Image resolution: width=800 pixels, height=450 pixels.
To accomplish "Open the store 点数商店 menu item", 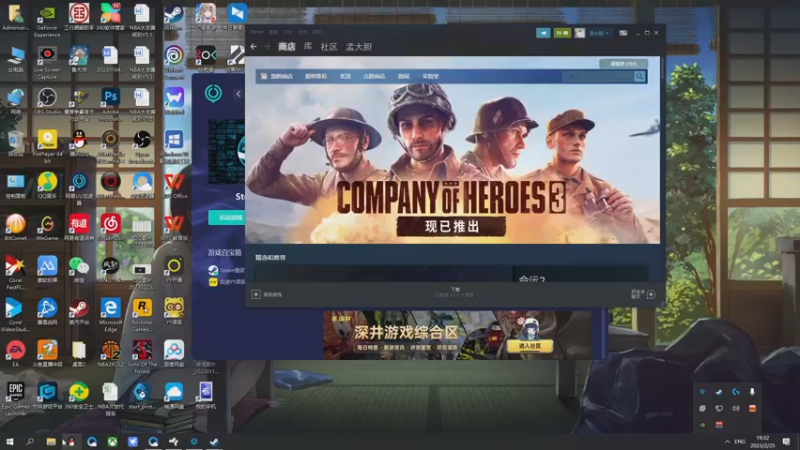I will (373, 77).
